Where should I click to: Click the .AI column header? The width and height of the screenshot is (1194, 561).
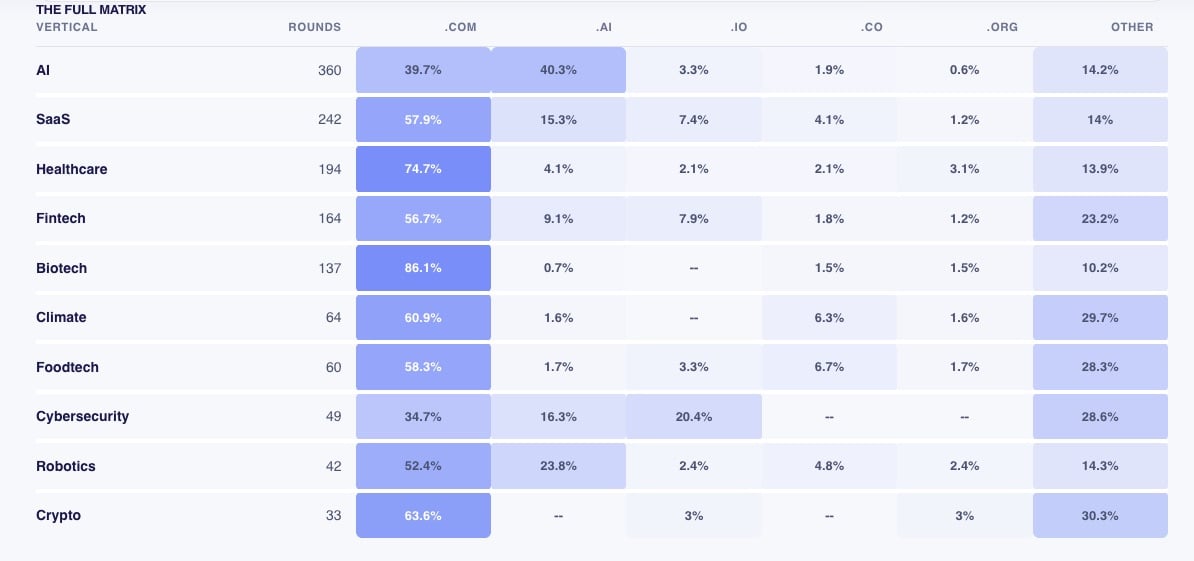[603, 27]
